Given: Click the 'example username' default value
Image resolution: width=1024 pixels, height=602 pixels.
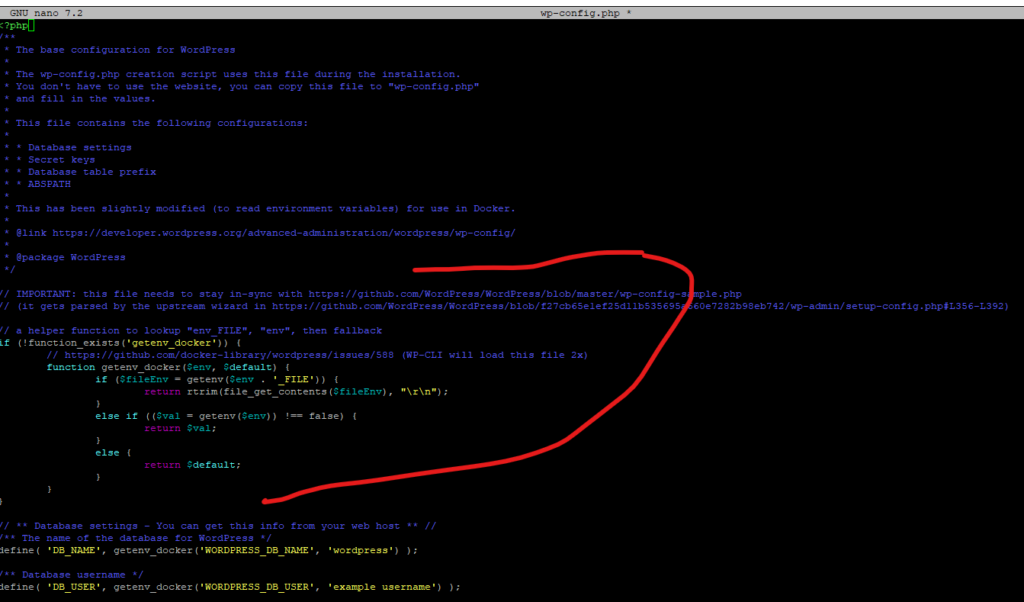Looking at the screenshot, I should (384, 587).
